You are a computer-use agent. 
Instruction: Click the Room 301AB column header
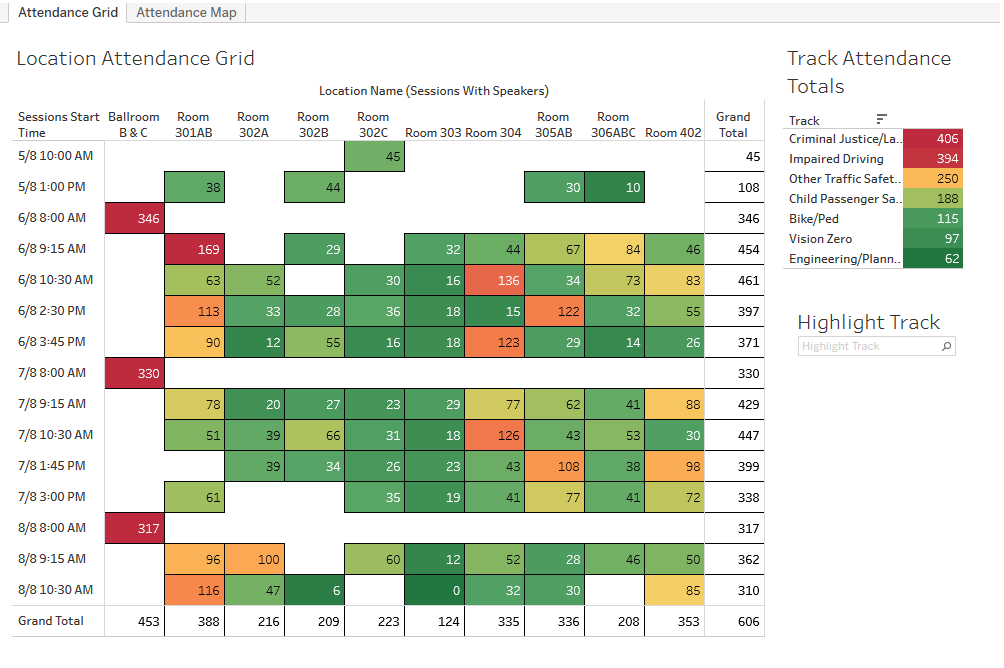tap(194, 125)
